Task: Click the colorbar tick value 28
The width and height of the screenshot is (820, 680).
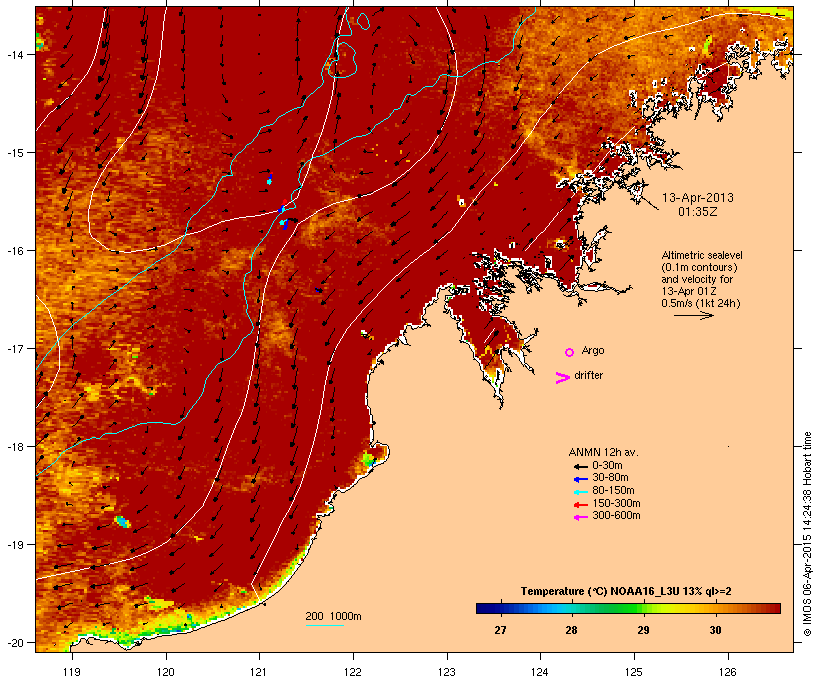Action: point(572,630)
